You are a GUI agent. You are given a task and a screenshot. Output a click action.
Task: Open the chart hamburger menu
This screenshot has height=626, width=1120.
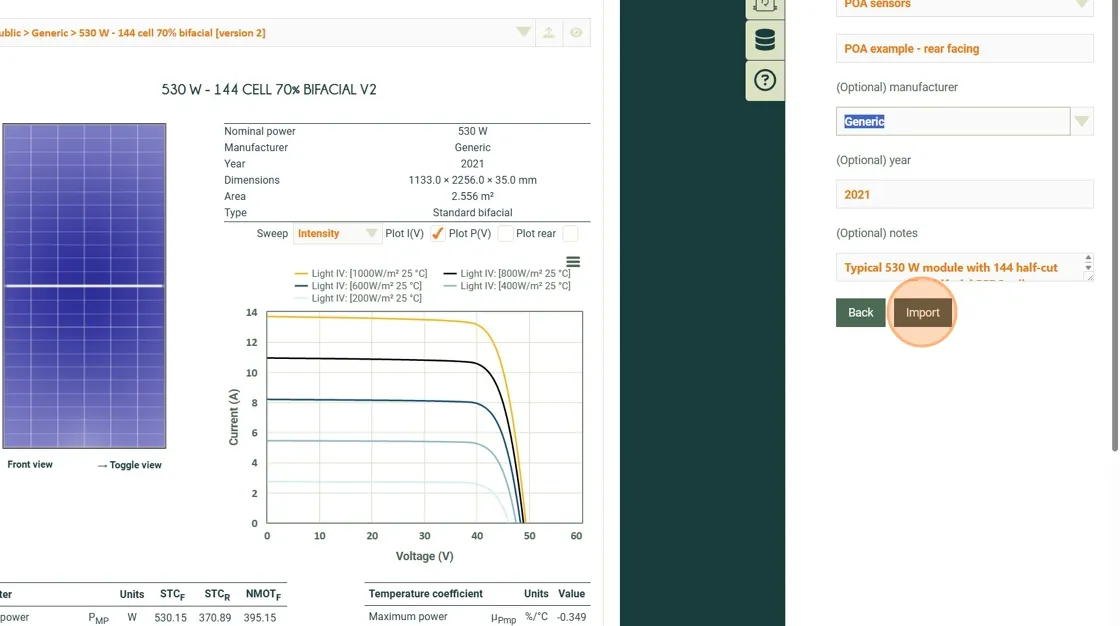(x=573, y=262)
